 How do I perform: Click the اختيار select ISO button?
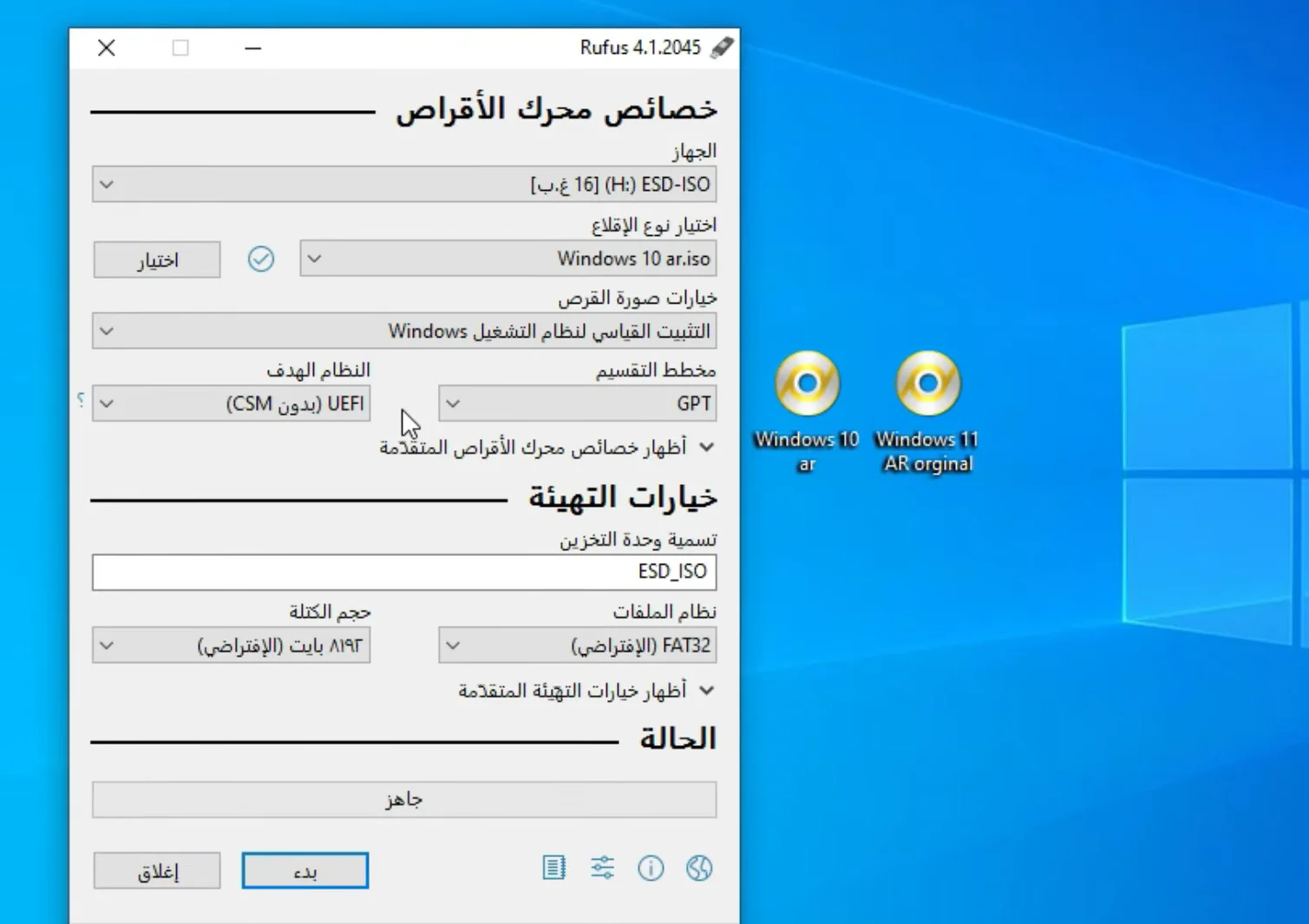[x=157, y=259]
